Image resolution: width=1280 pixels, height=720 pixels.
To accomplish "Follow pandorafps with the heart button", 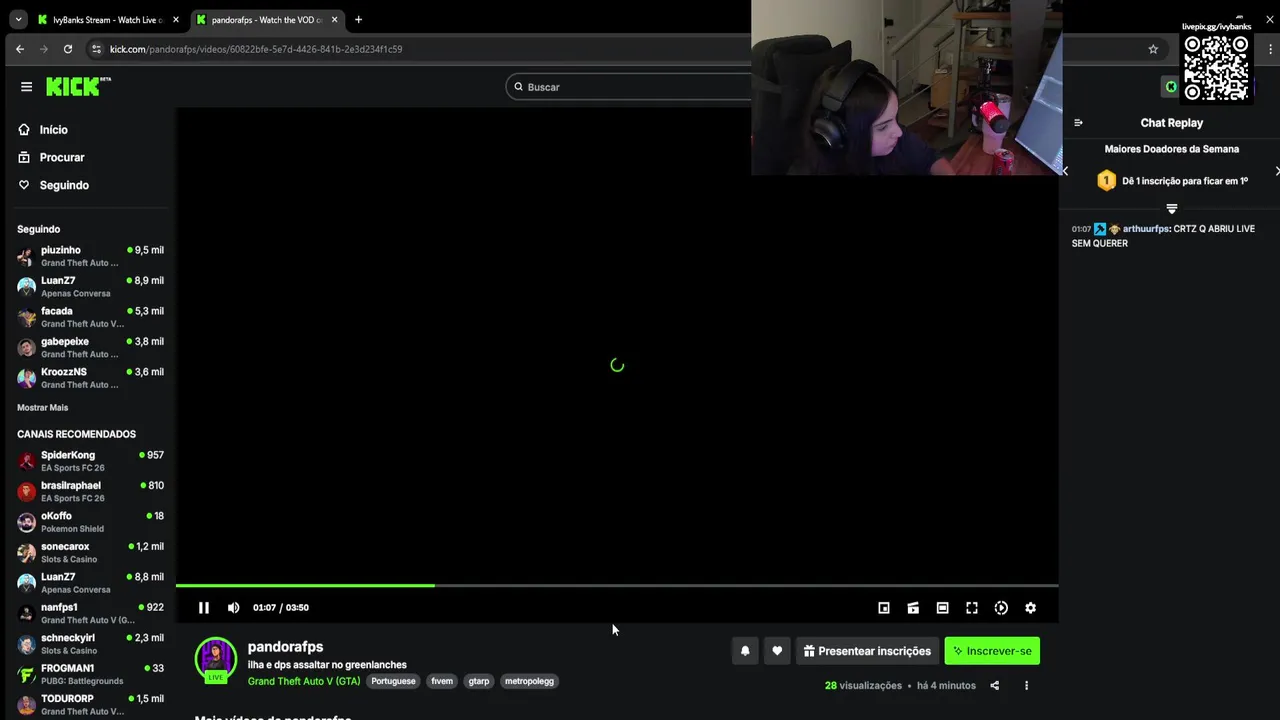I will coord(777,651).
